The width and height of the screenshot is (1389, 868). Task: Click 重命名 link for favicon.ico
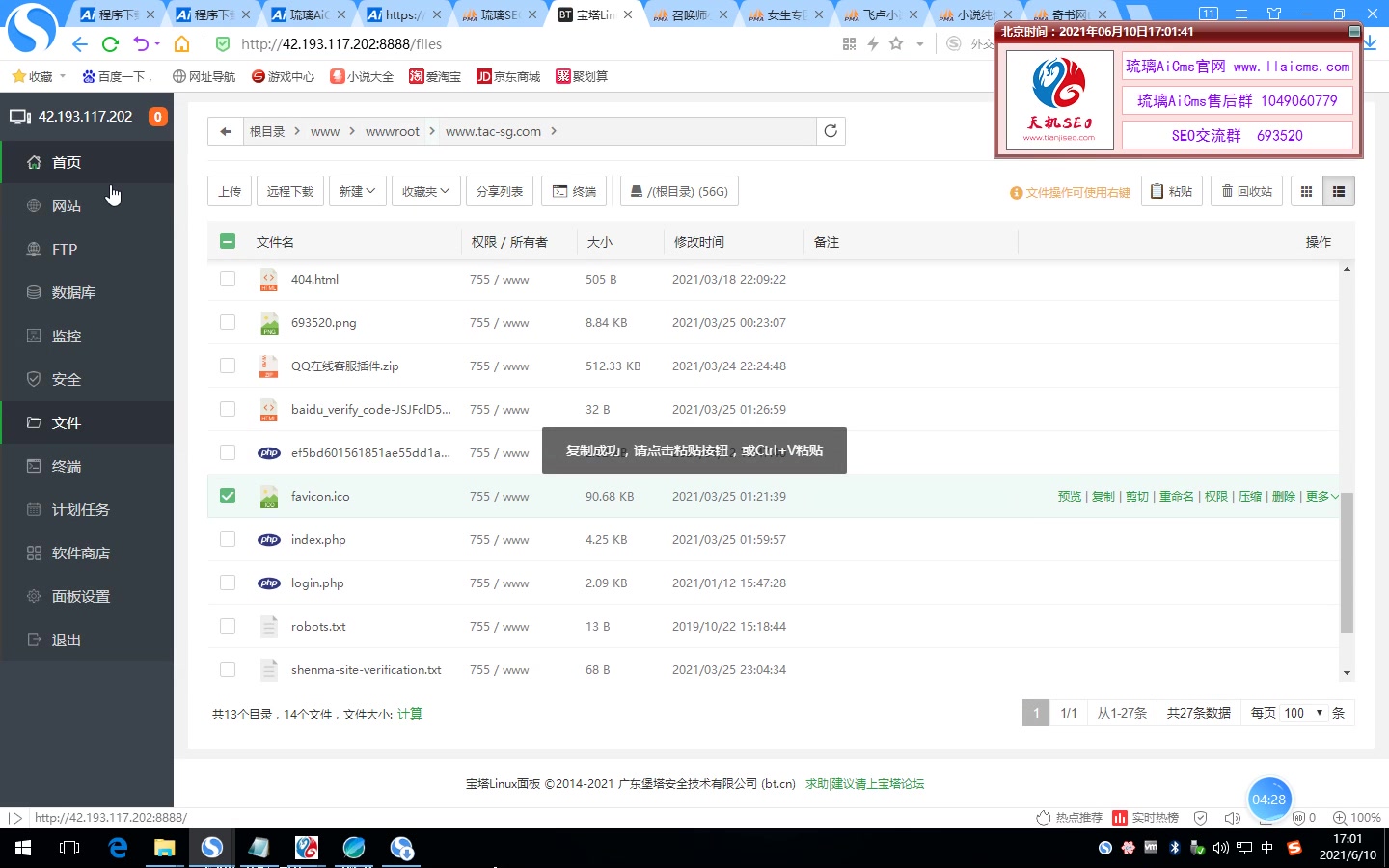pos(1177,496)
